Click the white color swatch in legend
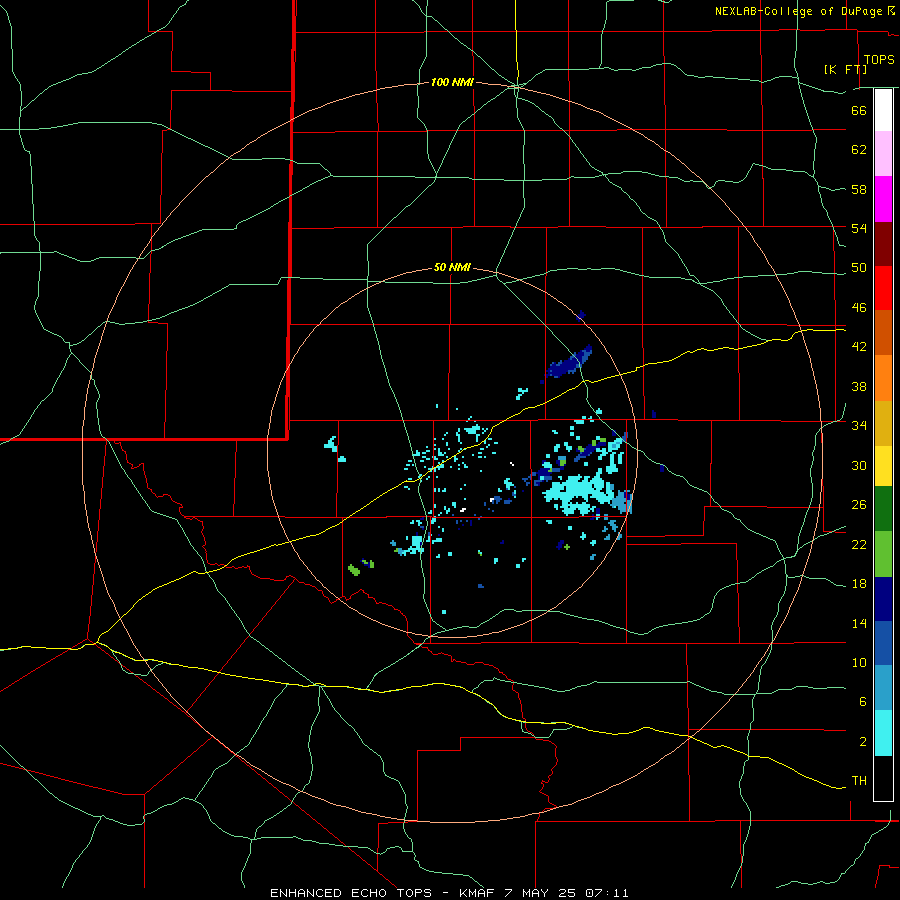 883,110
